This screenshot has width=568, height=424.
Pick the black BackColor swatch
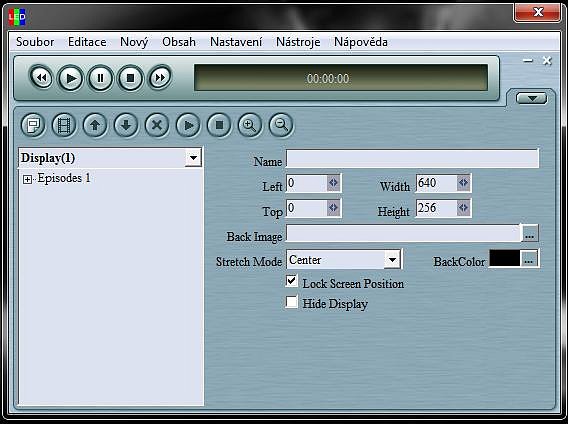pos(505,259)
